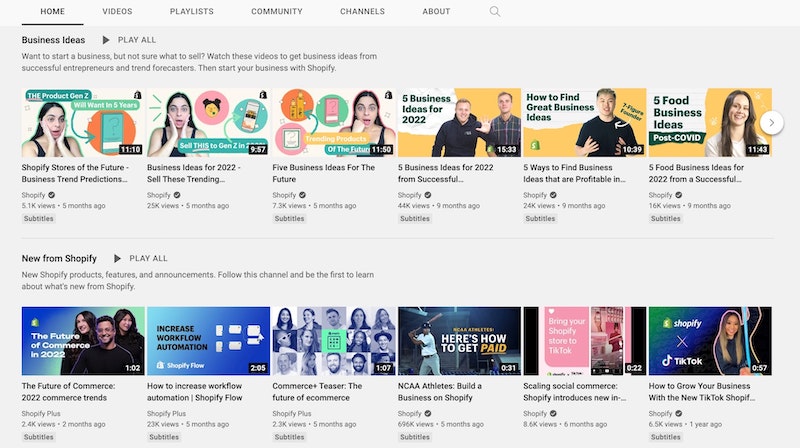The height and width of the screenshot is (448, 800).
Task: Click '696K views • 5 months ago' text
Action: [x=441, y=424]
